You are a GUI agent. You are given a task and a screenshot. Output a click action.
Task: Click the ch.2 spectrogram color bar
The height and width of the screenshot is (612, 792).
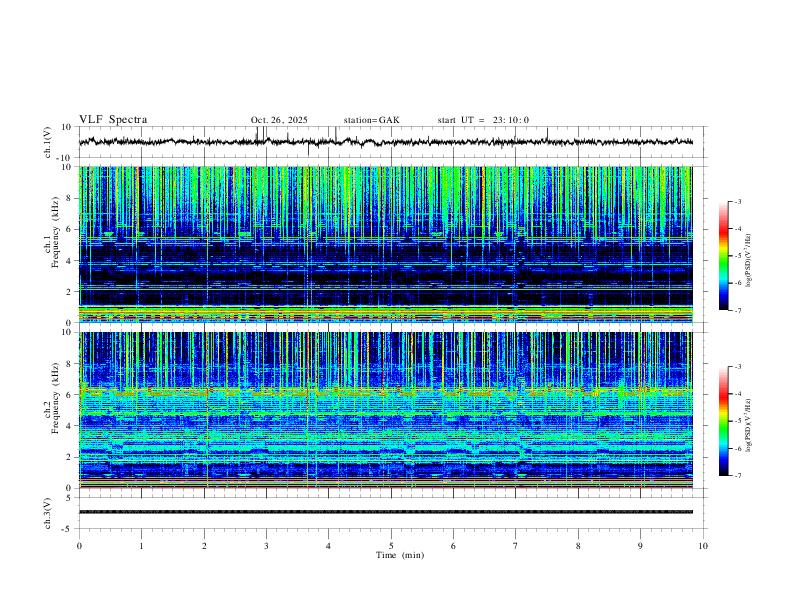pyautogui.click(x=724, y=421)
